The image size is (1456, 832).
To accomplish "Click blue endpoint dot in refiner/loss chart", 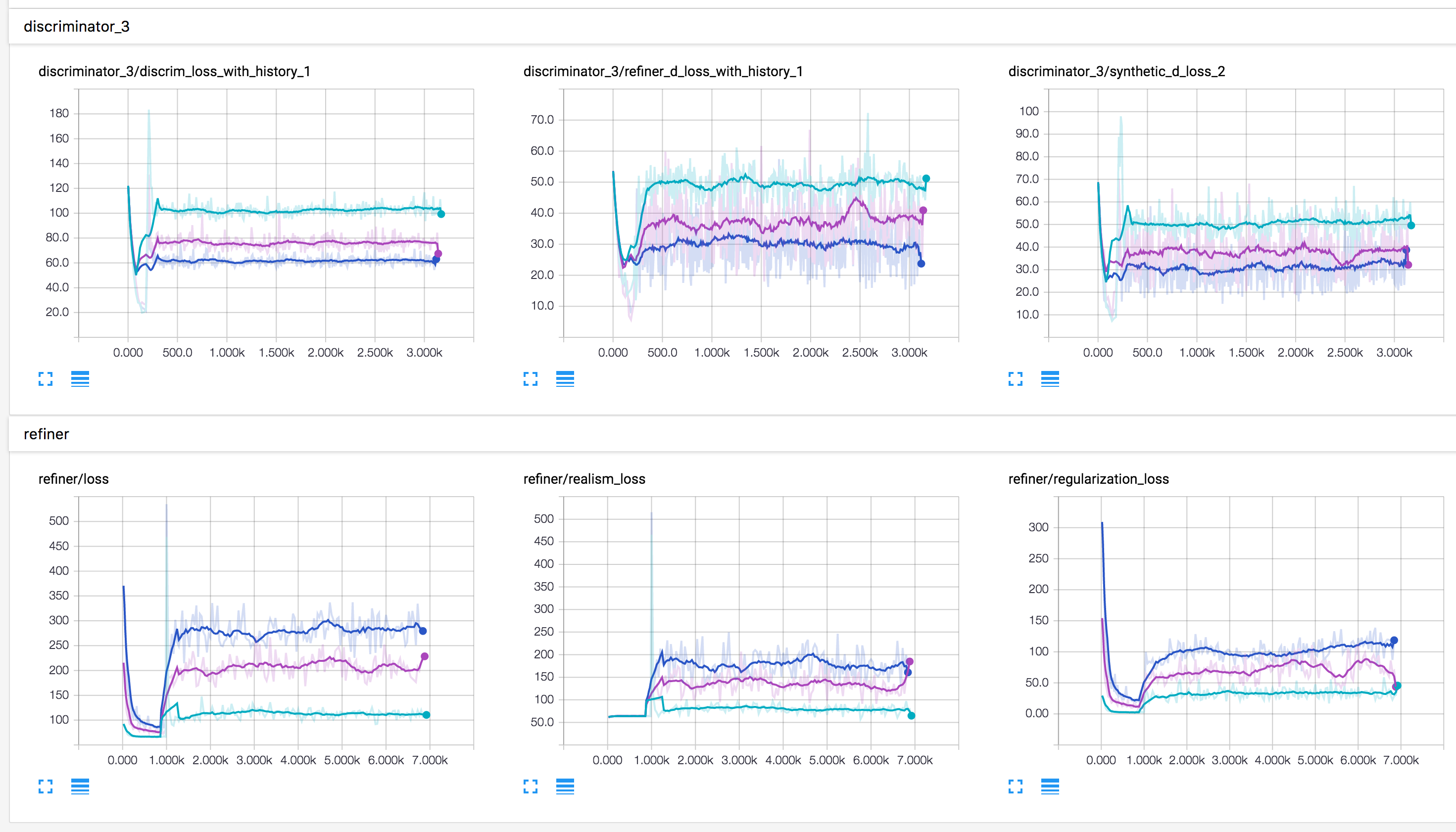I will 423,632.
